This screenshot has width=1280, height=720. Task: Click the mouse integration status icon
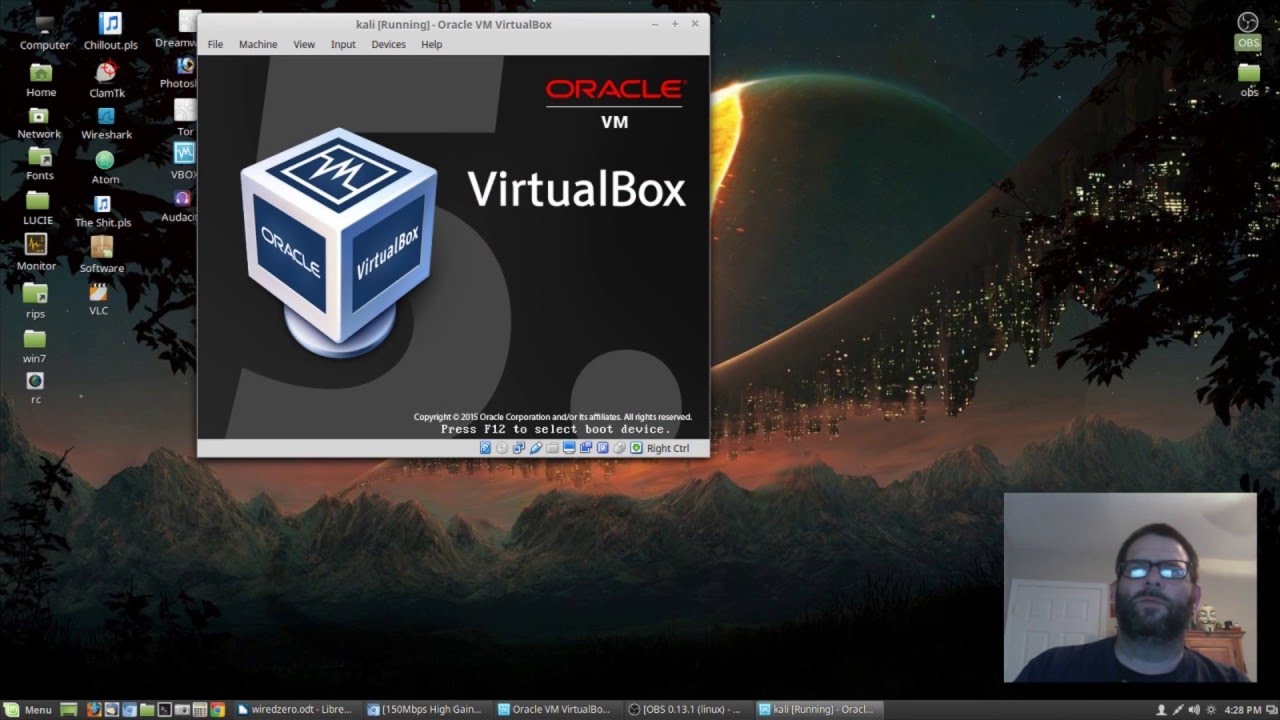pos(620,448)
